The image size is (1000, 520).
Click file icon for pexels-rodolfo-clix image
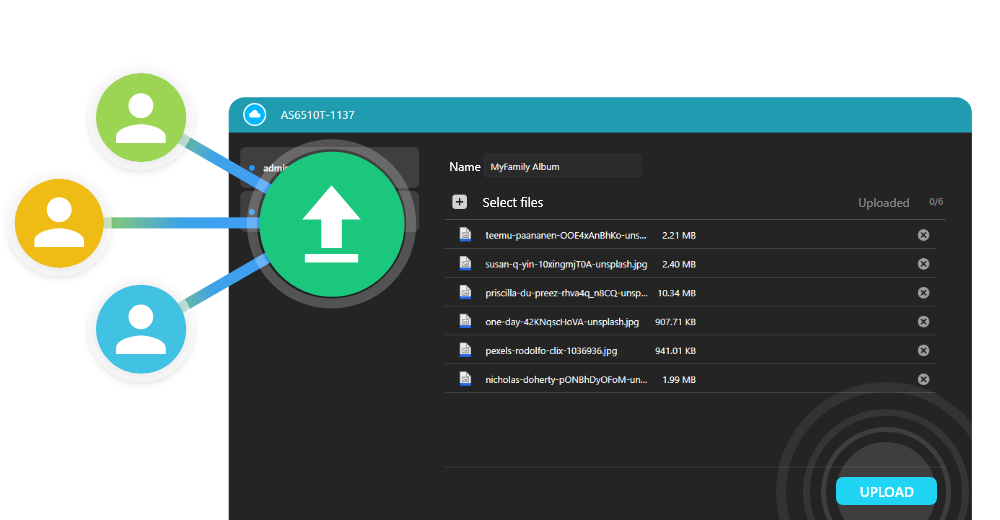pos(466,349)
